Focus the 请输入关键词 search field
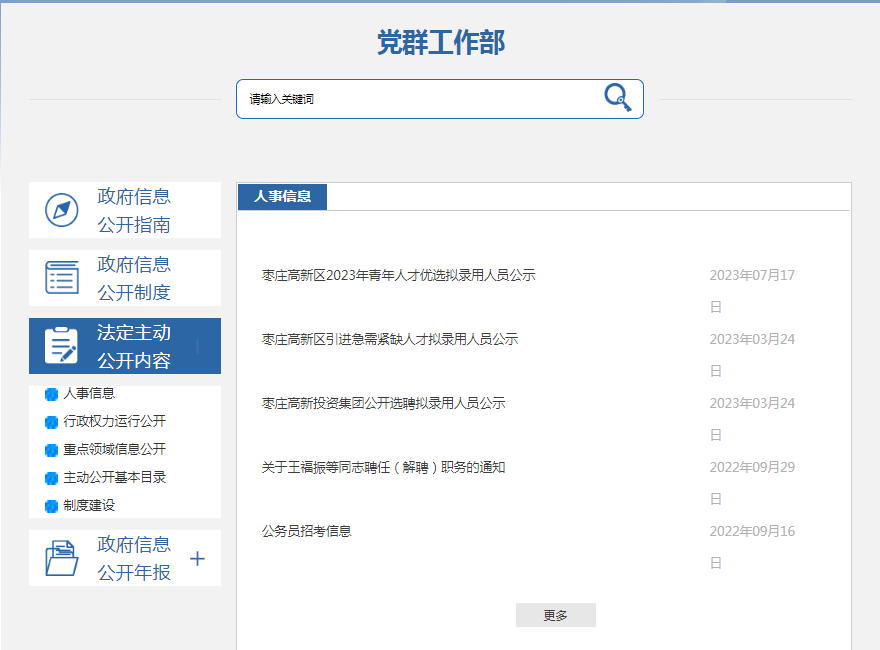880x650 pixels. [x=420, y=99]
